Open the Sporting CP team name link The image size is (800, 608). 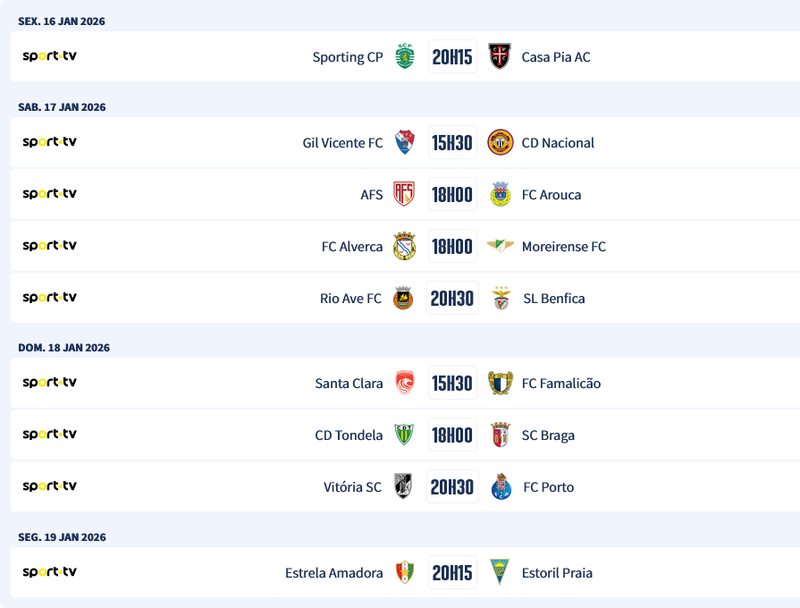pos(347,57)
